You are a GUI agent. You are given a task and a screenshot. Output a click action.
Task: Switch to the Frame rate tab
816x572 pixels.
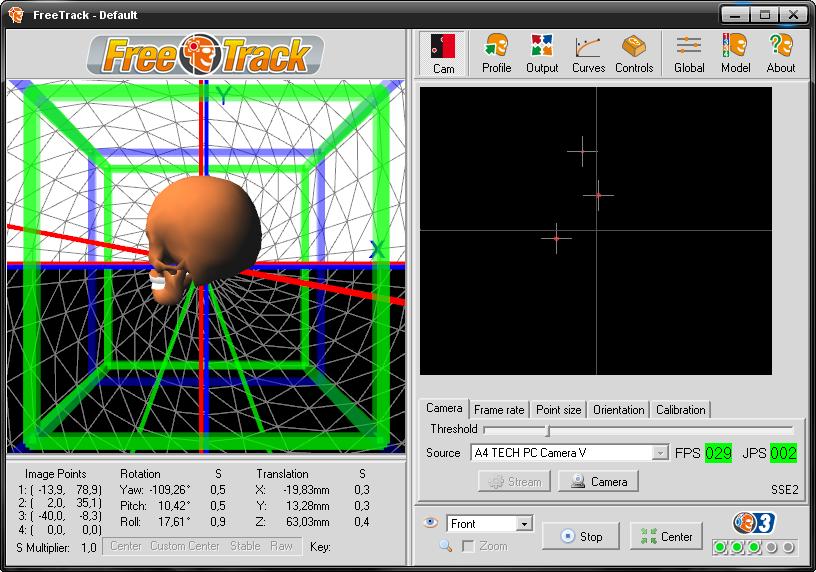pyautogui.click(x=499, y=410)
